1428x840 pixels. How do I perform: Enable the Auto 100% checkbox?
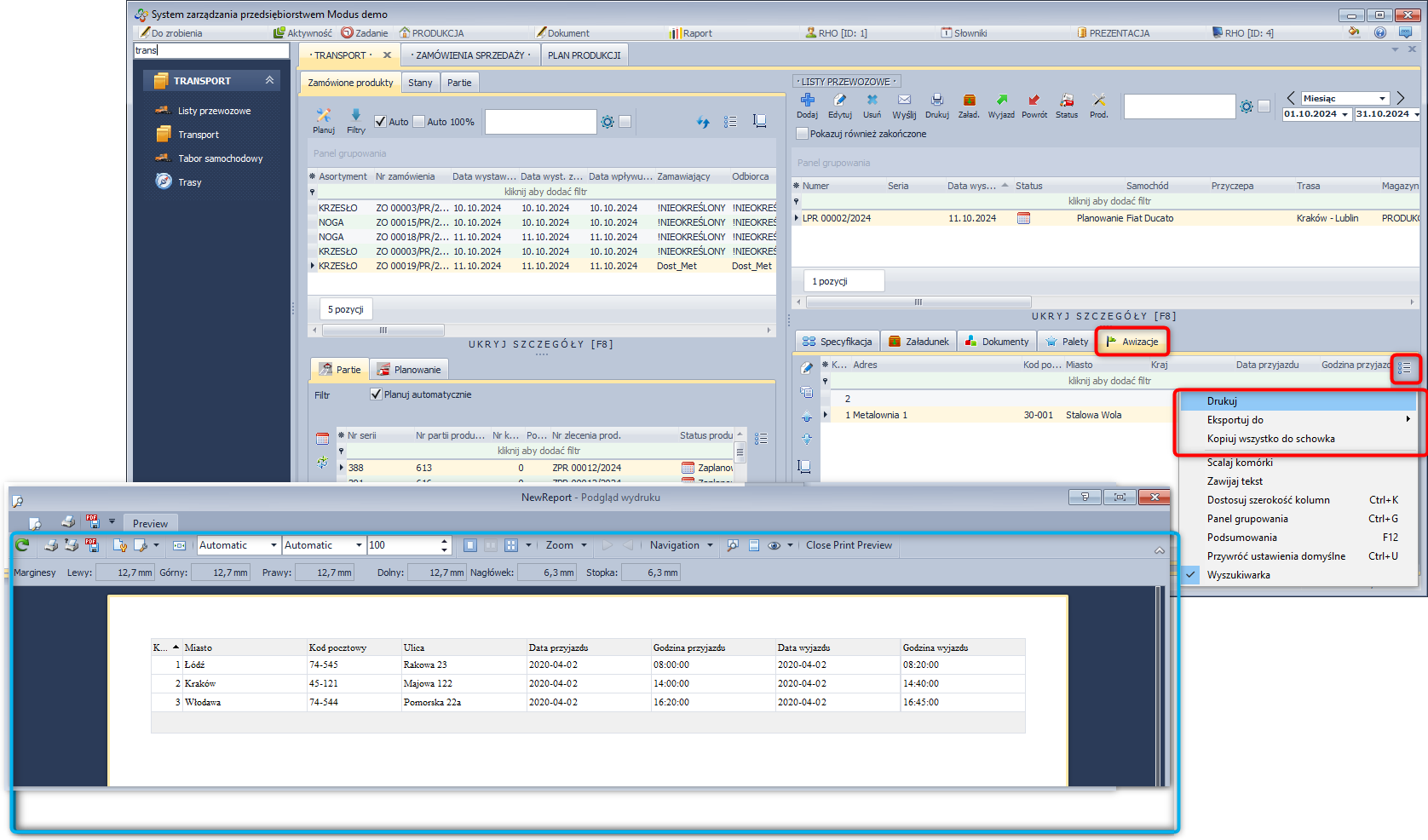click(419, 122)
